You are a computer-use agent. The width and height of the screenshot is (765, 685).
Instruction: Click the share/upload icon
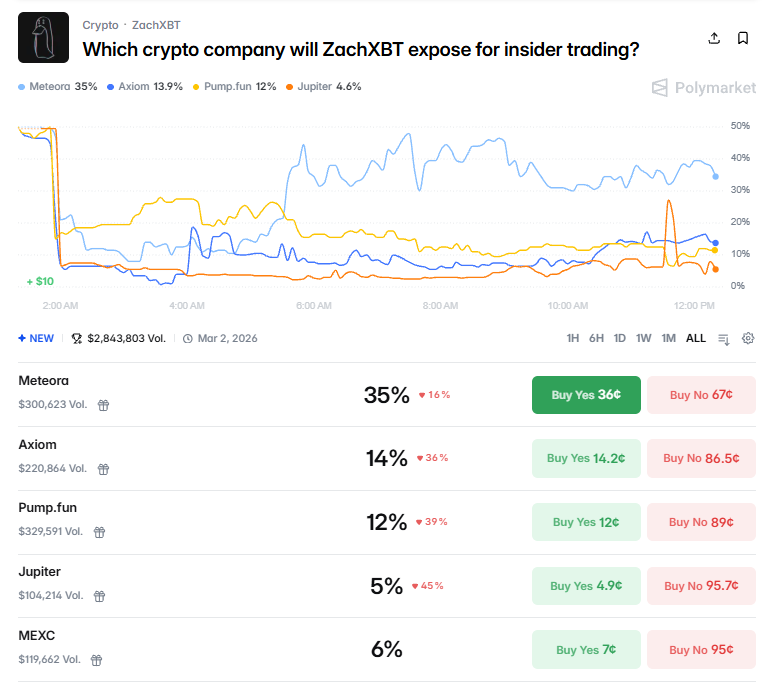pyautogui.click(x=714, y=38)
